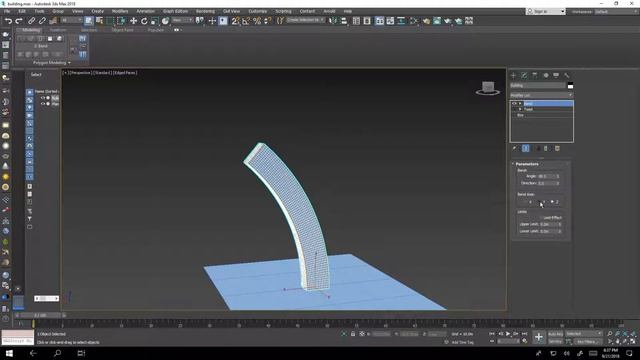Toggle selection lock padlock in status bar
Screen dimensions: 640x360
(353, 334)
